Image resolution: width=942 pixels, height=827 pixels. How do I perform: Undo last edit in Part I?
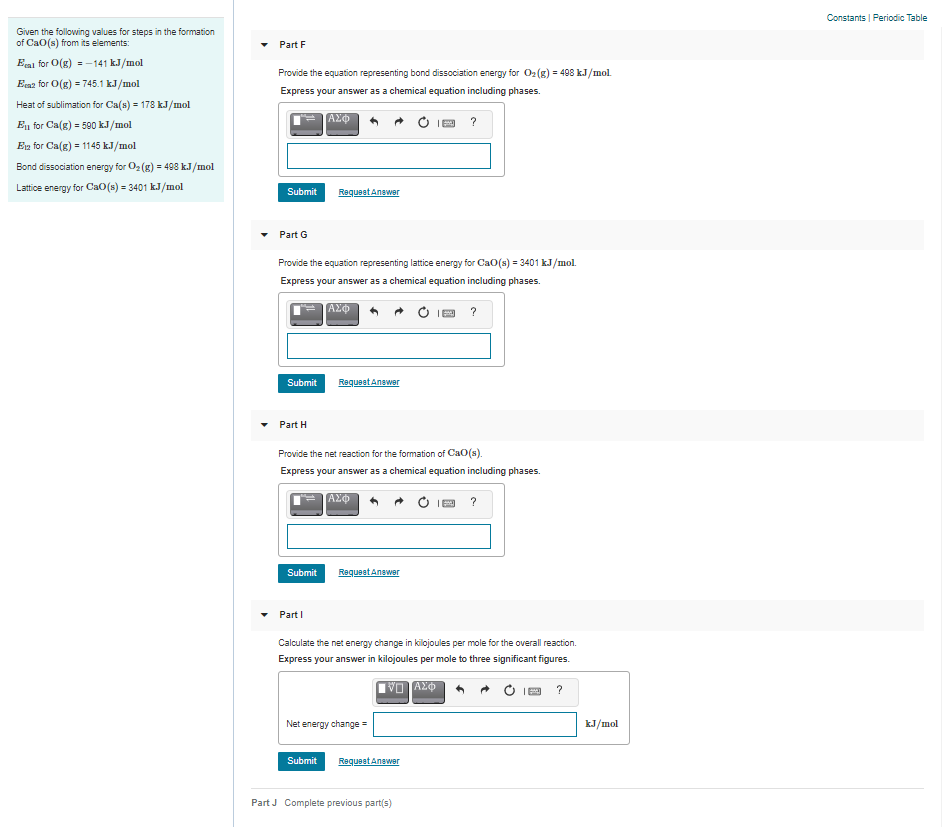pos(460,690)
